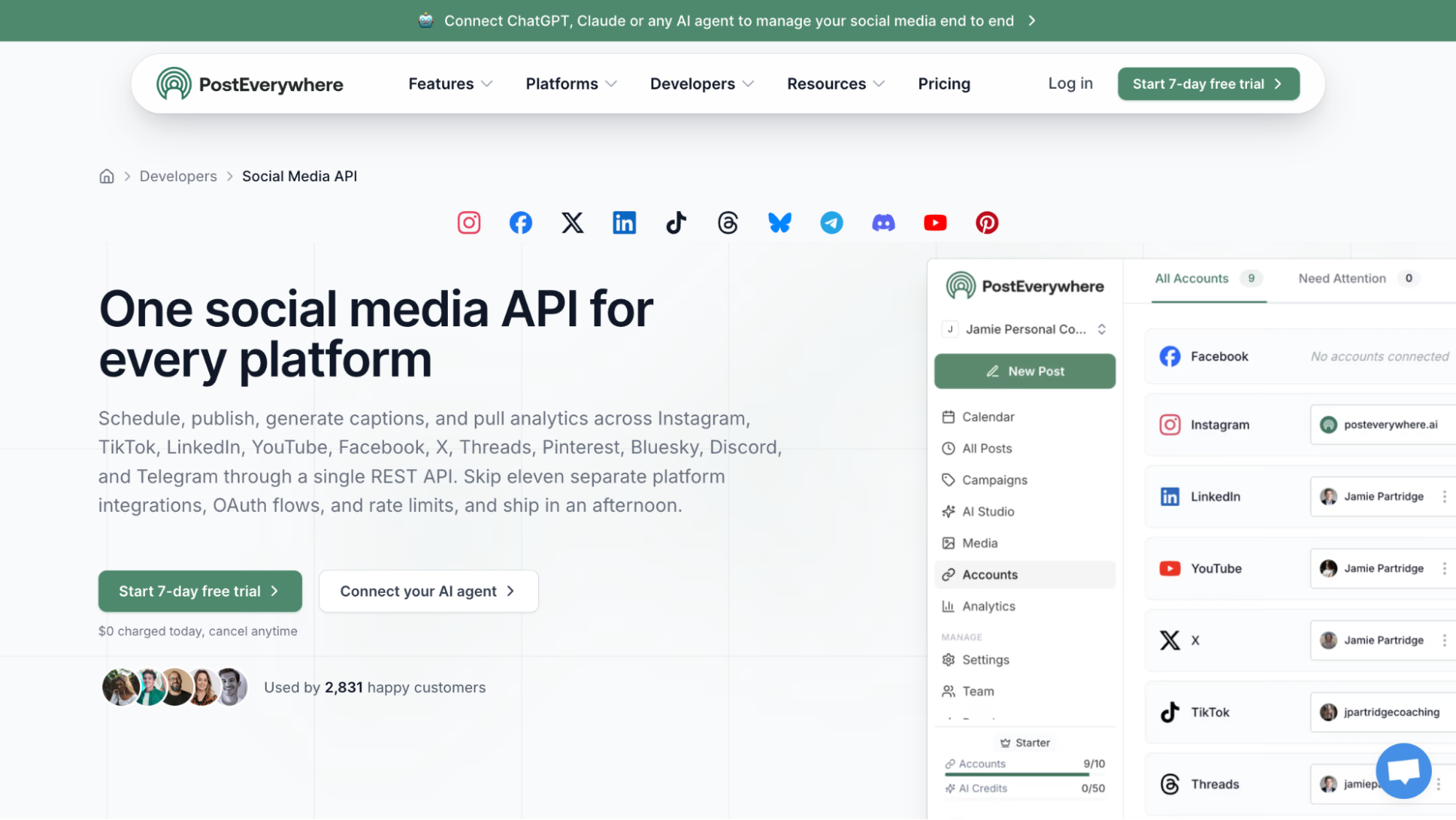Switch to the Need Attention tab
The height and width of the screenshot is (820, 1456).
tap(1358, 278)
